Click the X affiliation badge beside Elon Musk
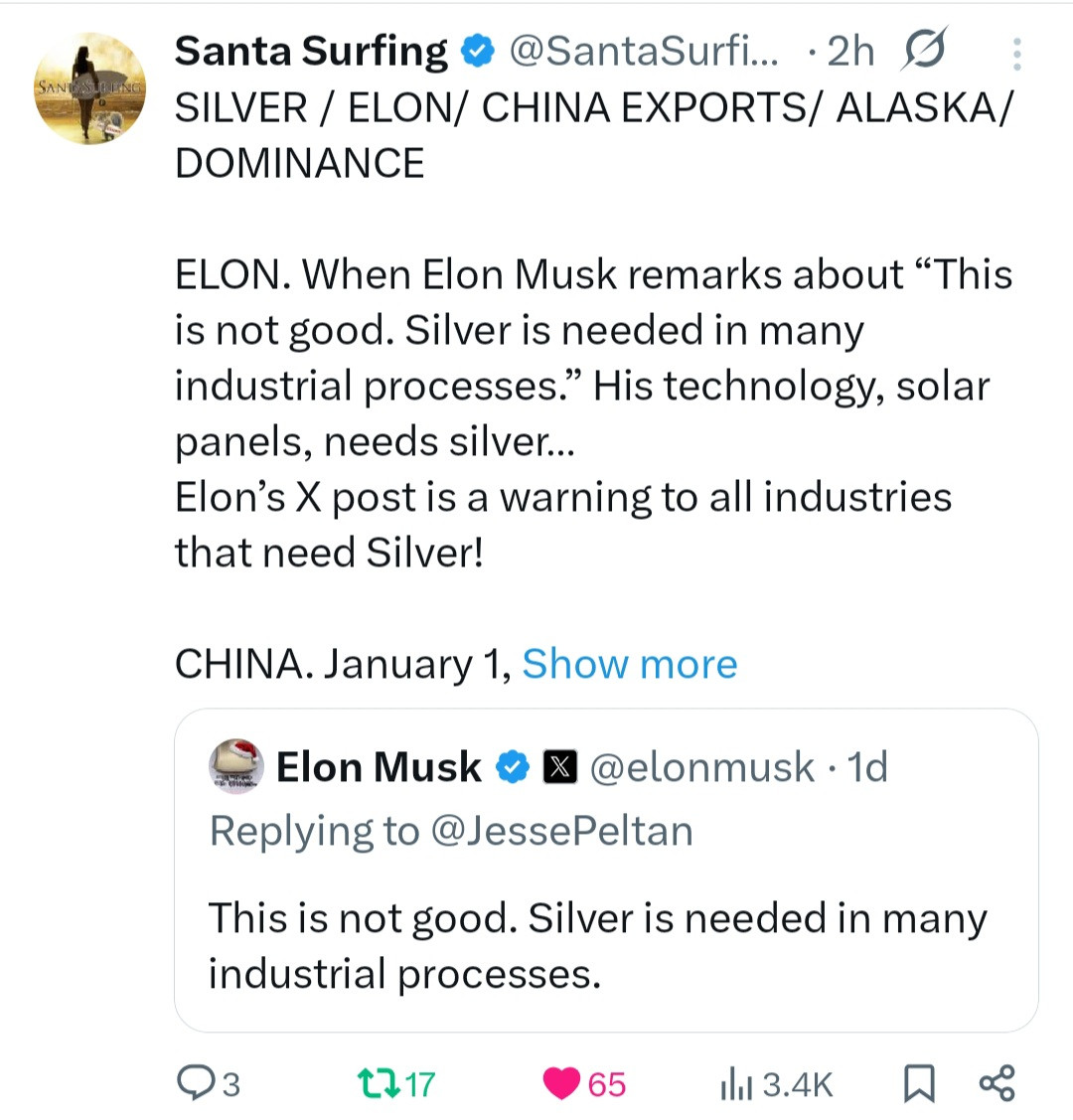The image size is (1073, 1120). tap(560, 767)
